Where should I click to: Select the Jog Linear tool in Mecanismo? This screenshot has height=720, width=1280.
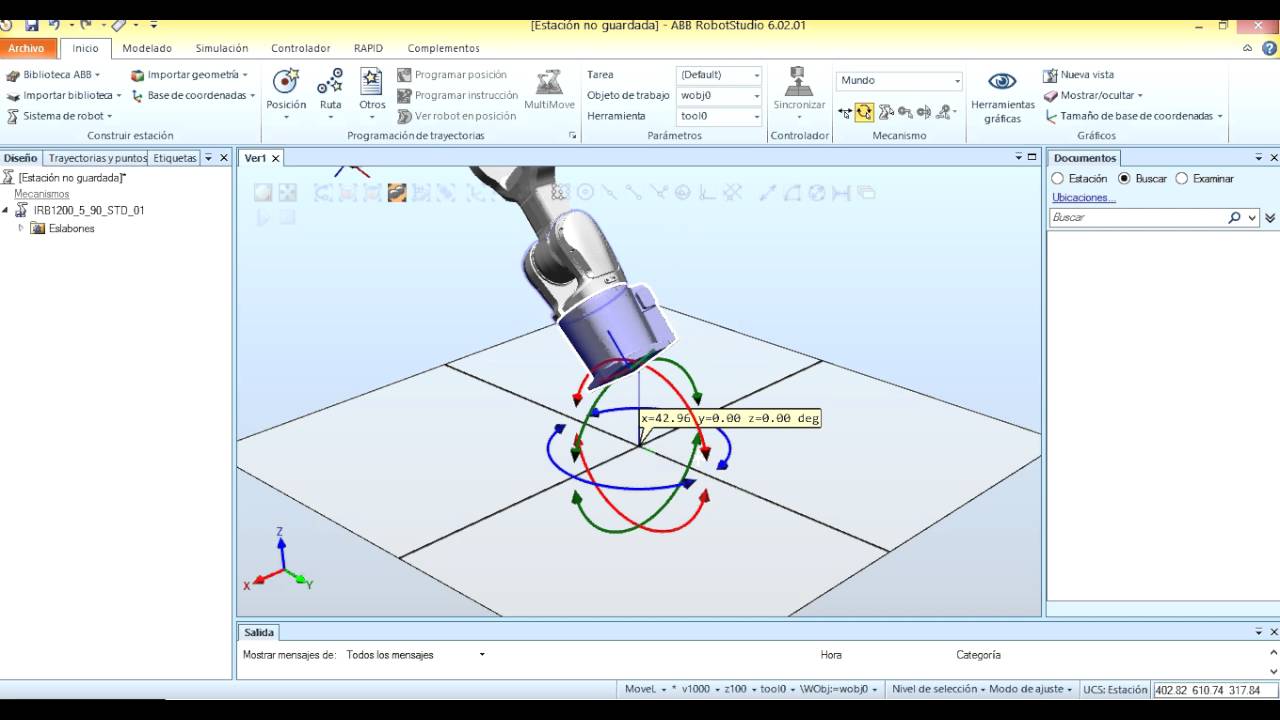pos(905,112)
